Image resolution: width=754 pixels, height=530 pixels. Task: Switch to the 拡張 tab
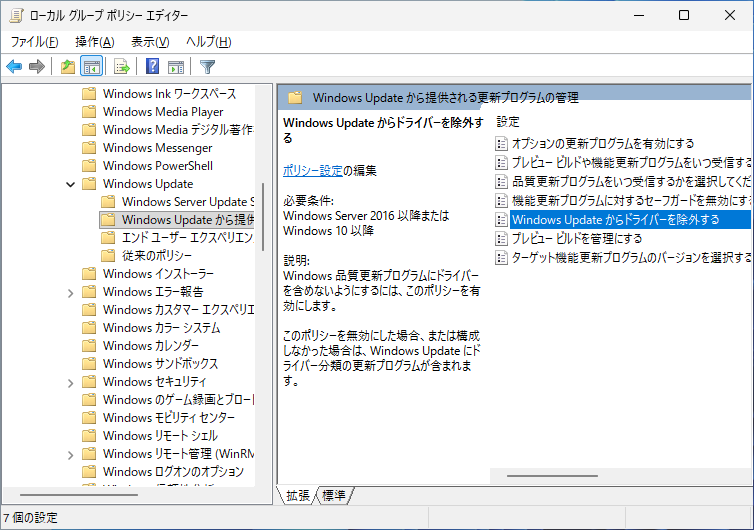pos(298,495)
